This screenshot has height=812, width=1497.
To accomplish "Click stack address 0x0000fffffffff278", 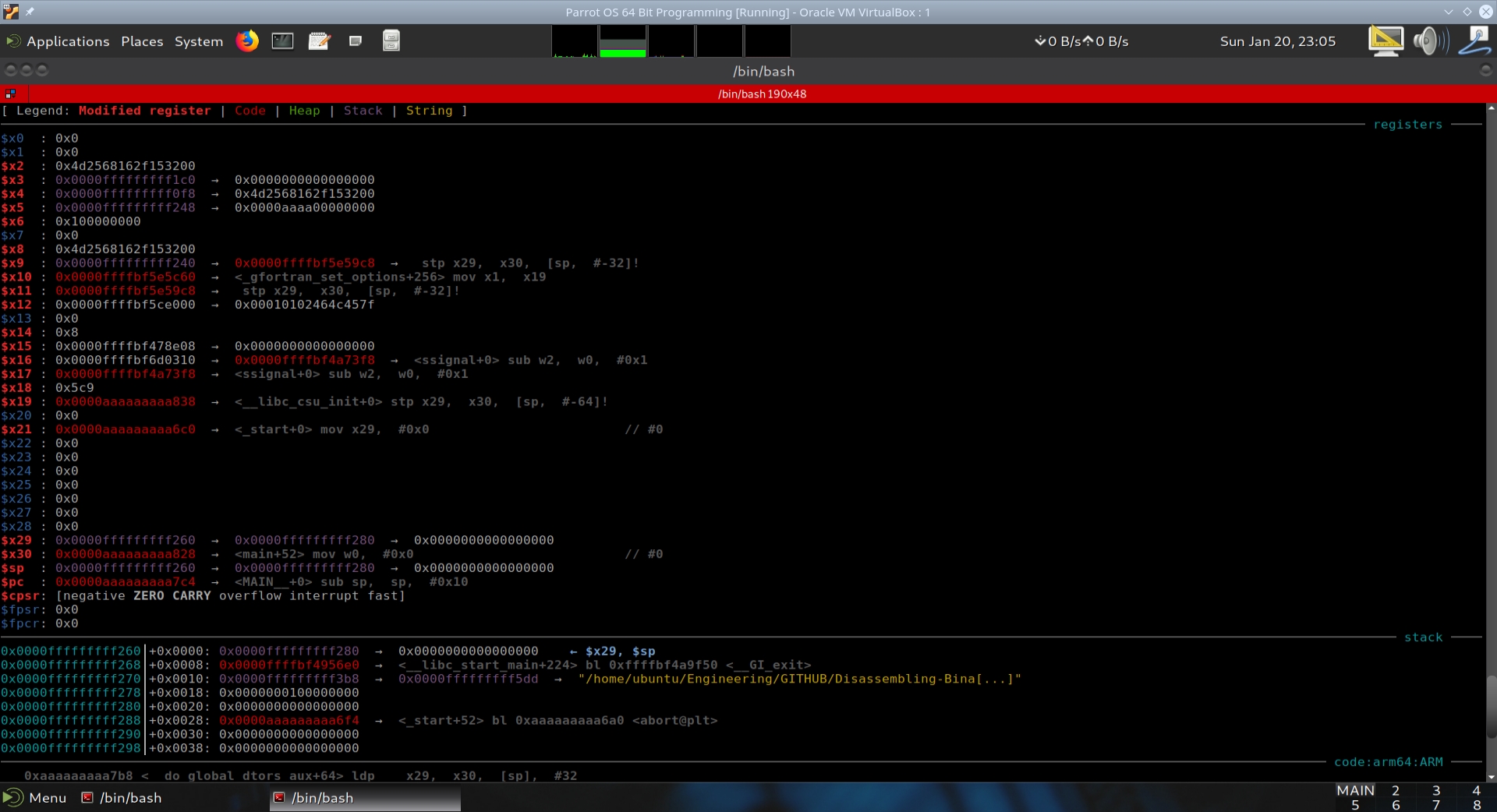I will (70, 693).
